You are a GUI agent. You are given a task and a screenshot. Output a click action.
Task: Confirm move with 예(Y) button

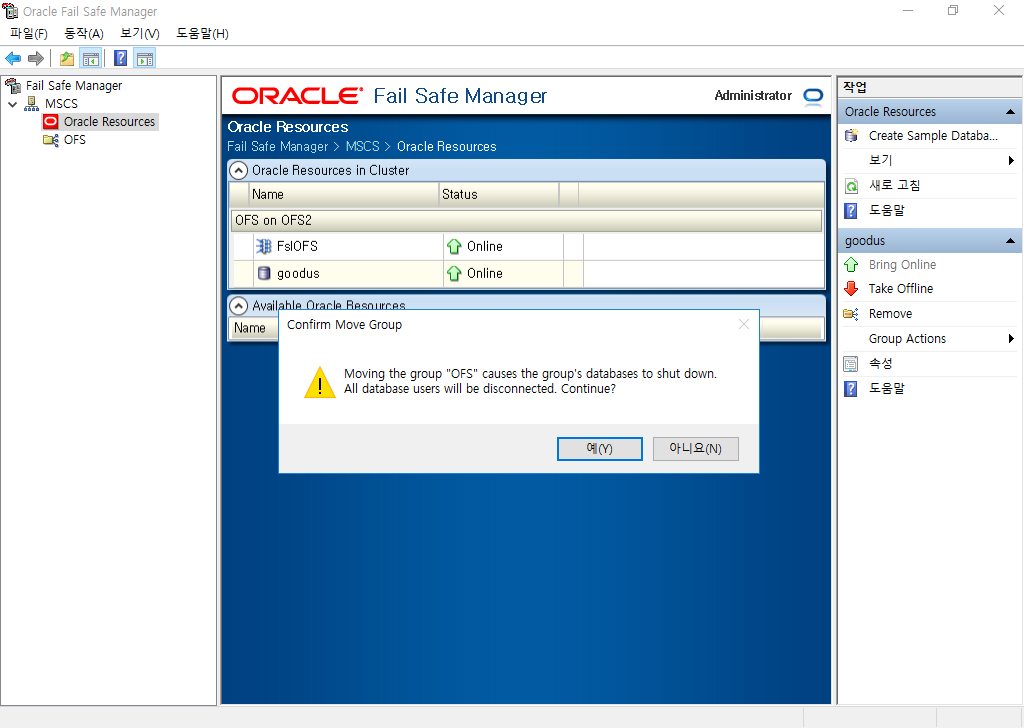pos(600,449)
